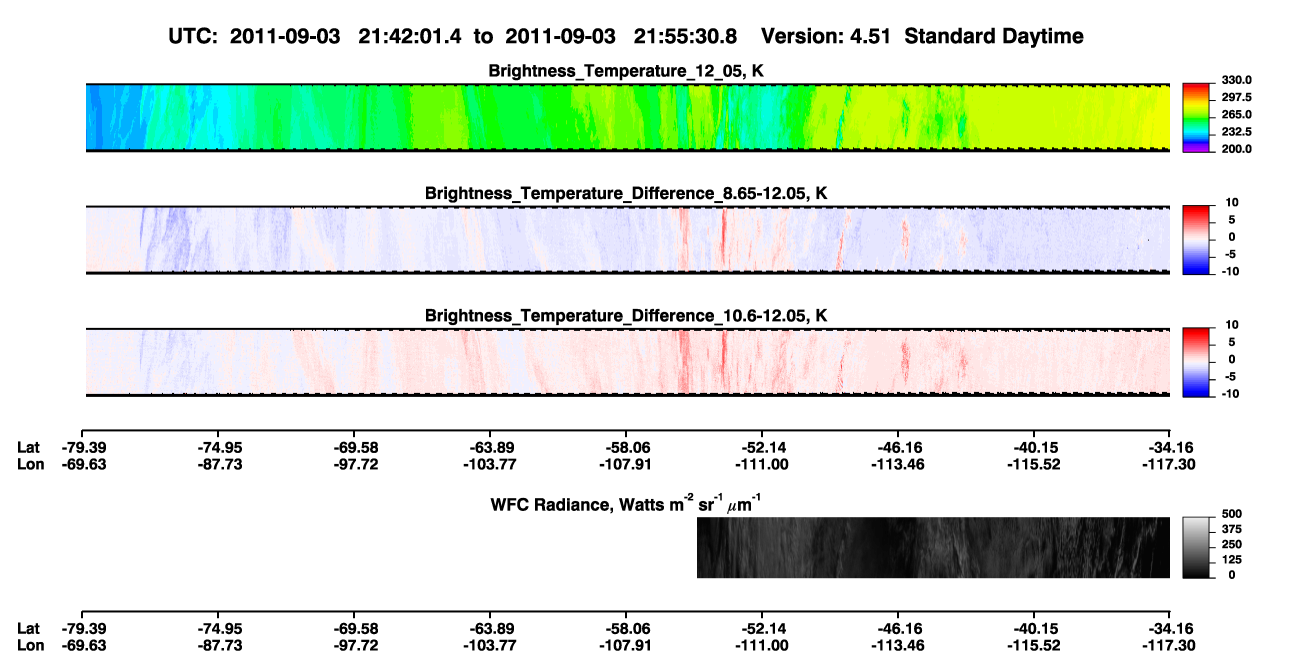The height and width of the screenshot is (667, 1300).
Task: Select the 10.6-12.05 difference image strip
Action: tap(628, 361)
